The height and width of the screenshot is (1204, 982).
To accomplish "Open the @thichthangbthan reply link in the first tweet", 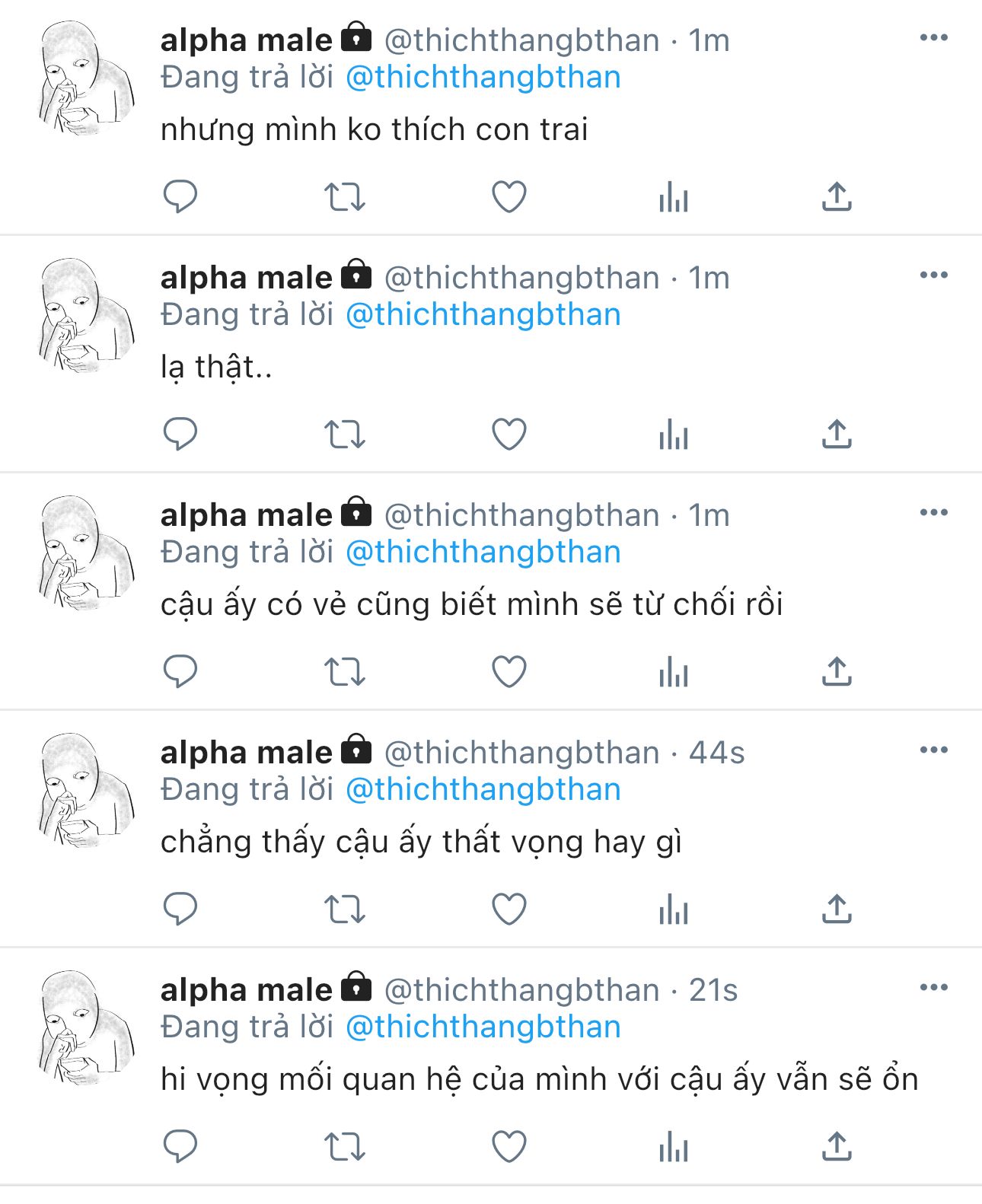I will [x=483, y=78].
